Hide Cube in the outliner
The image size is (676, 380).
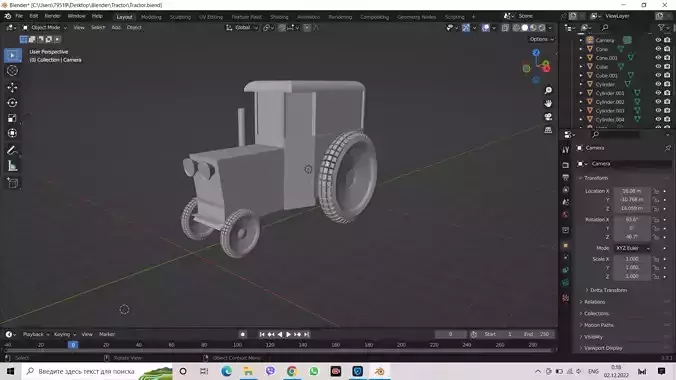658,66
